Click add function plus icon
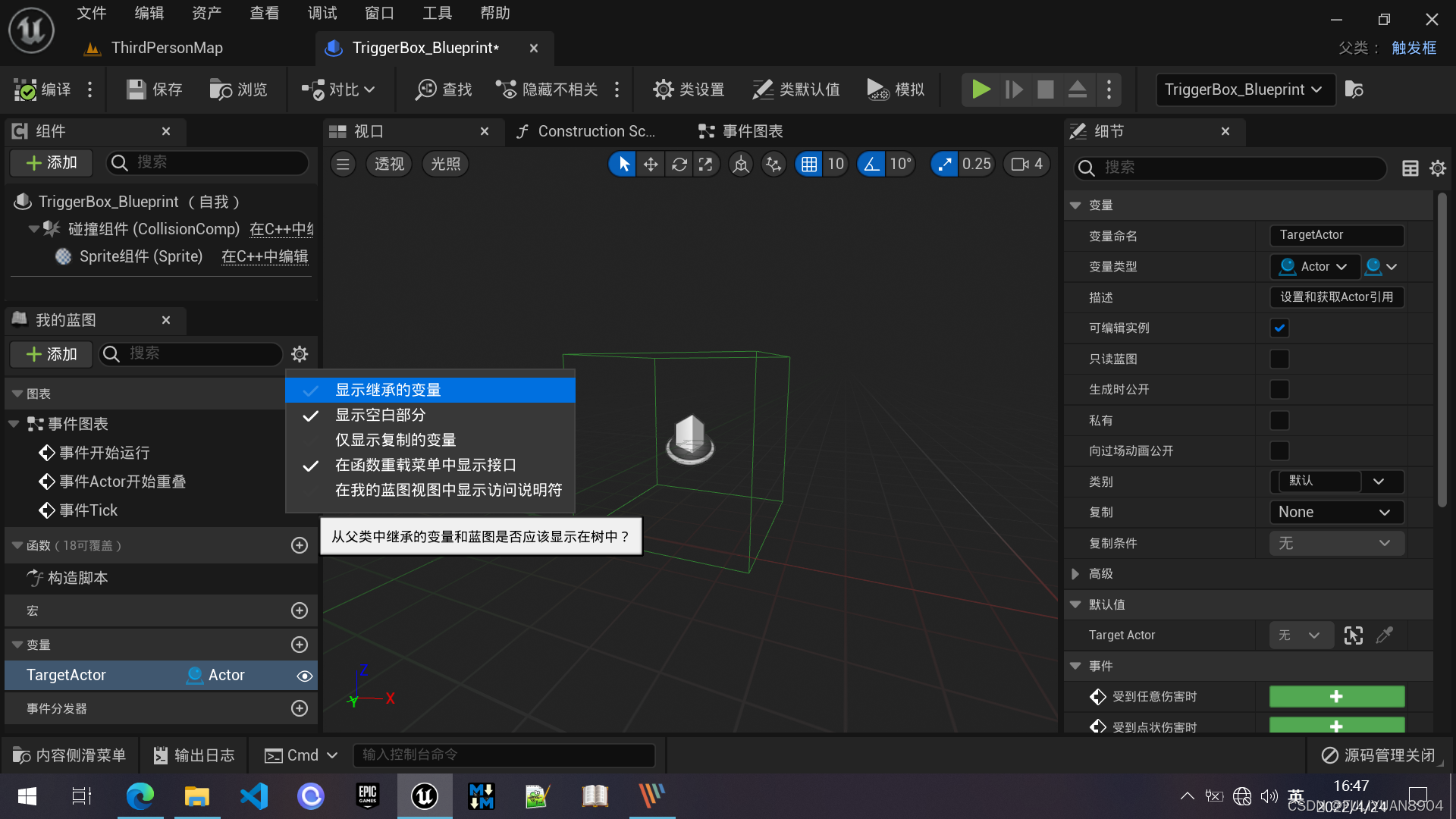 [x=300, y=545]
